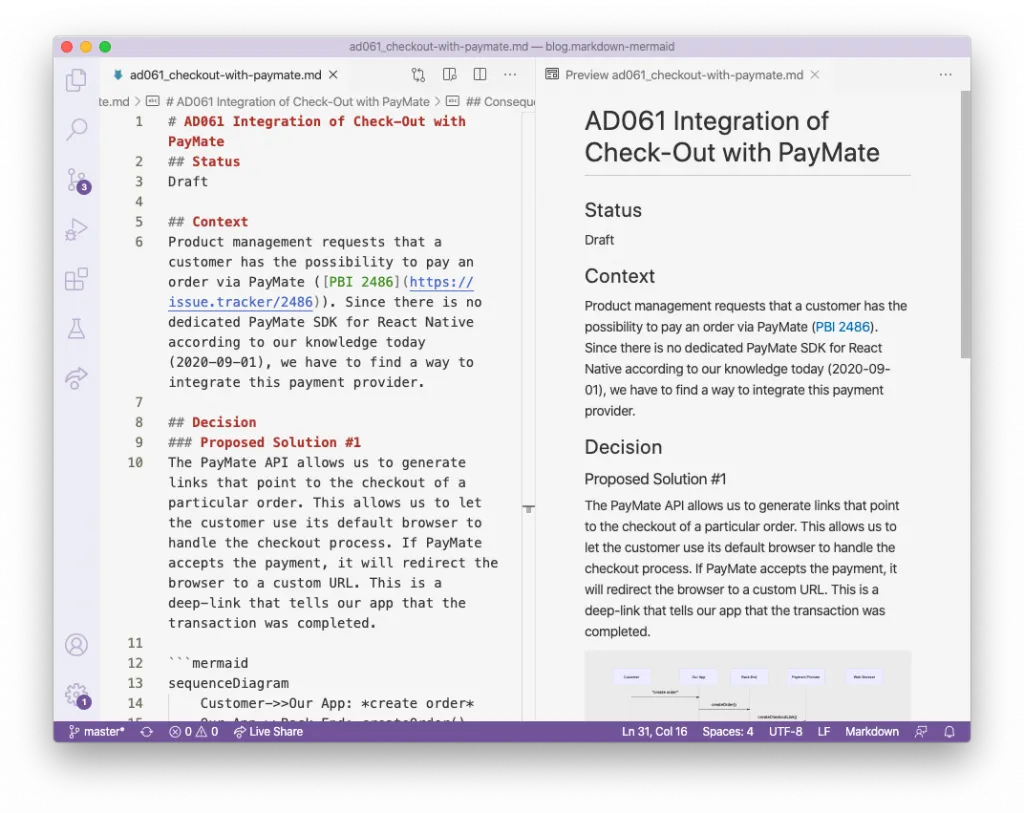The image size is (1024, 813).
Task: Click the preview icon on Preview tab
Action: point(552,74)
